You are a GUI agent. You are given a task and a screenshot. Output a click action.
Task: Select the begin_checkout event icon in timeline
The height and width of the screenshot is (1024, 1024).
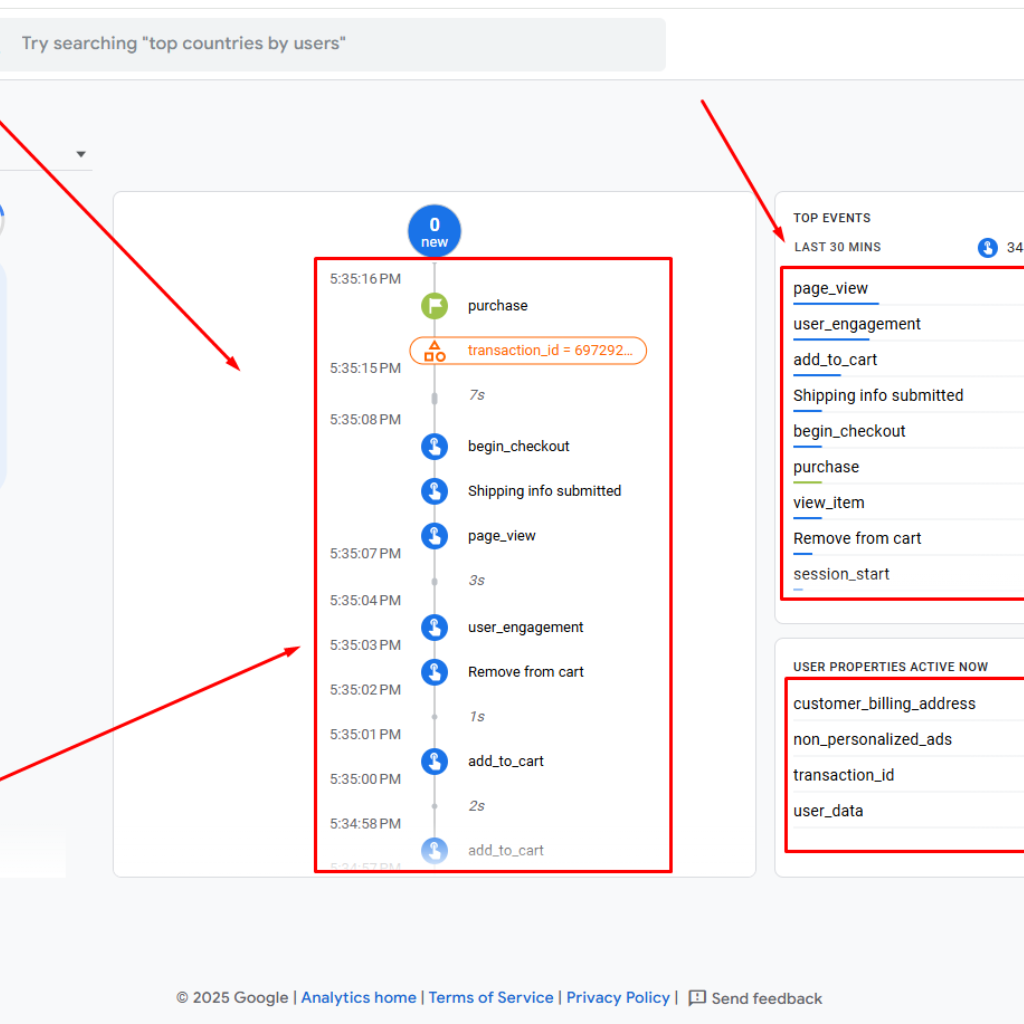coord(434,446)
